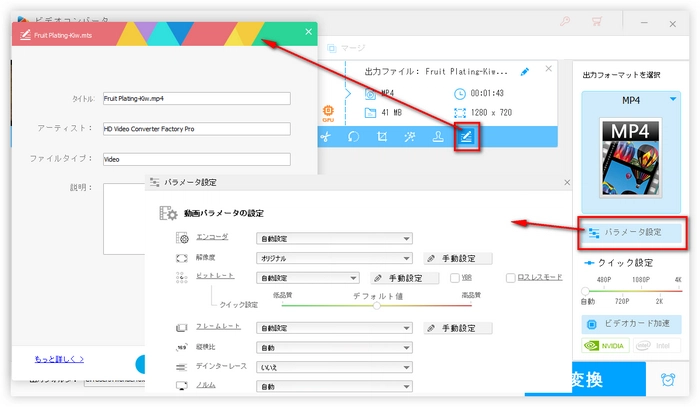Open the alarm clock scheduler icon
The height and width of the screenshot is (407, 700).
pos(667,380)
